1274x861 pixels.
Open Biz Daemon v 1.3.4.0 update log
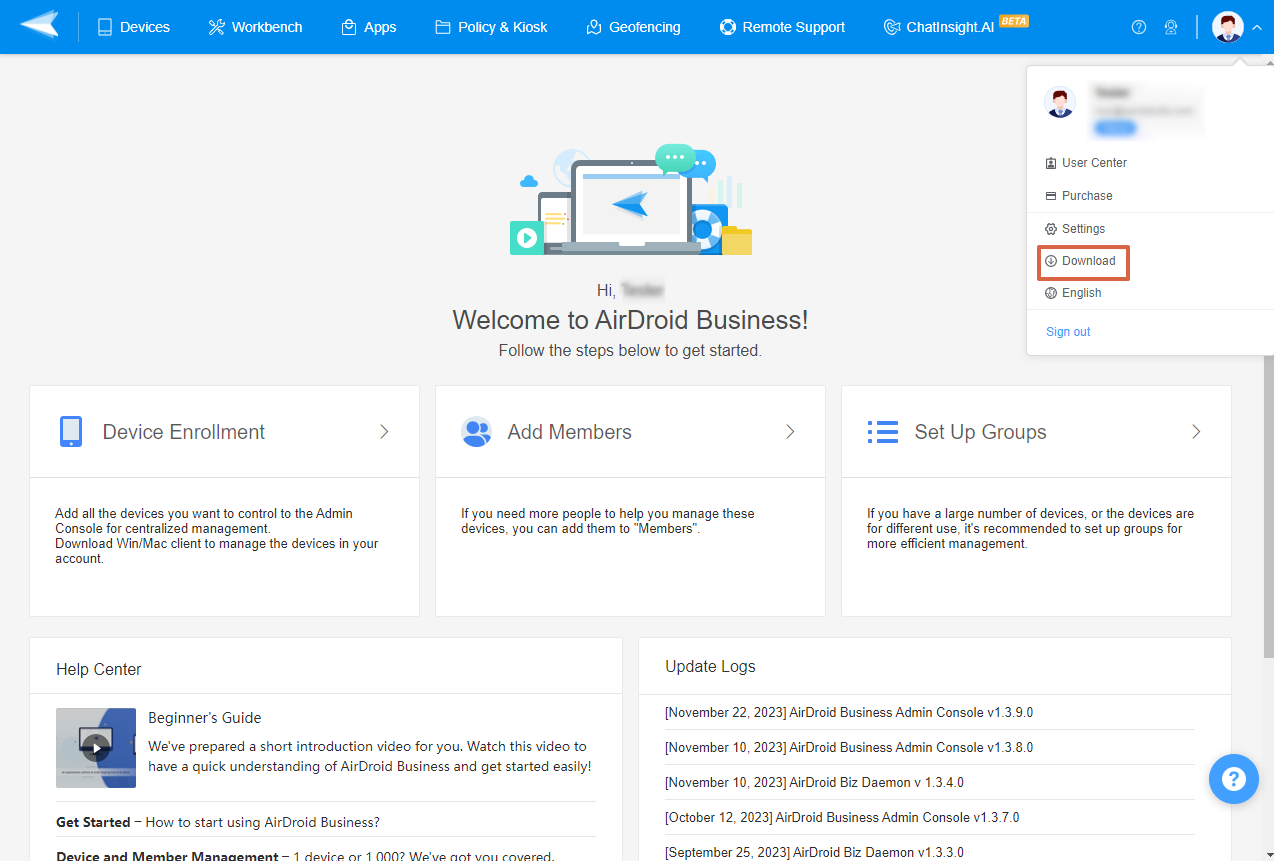tap(814, 783)
